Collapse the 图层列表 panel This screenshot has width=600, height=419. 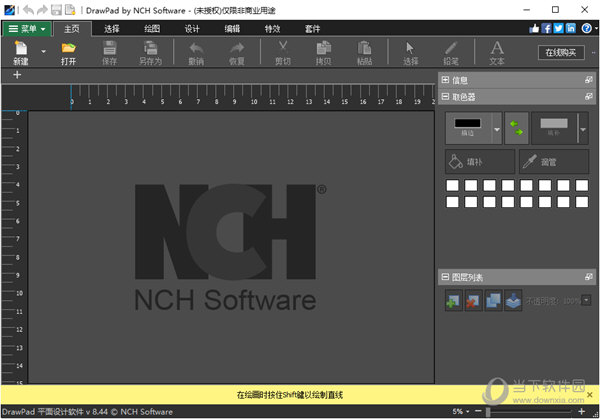445,277
